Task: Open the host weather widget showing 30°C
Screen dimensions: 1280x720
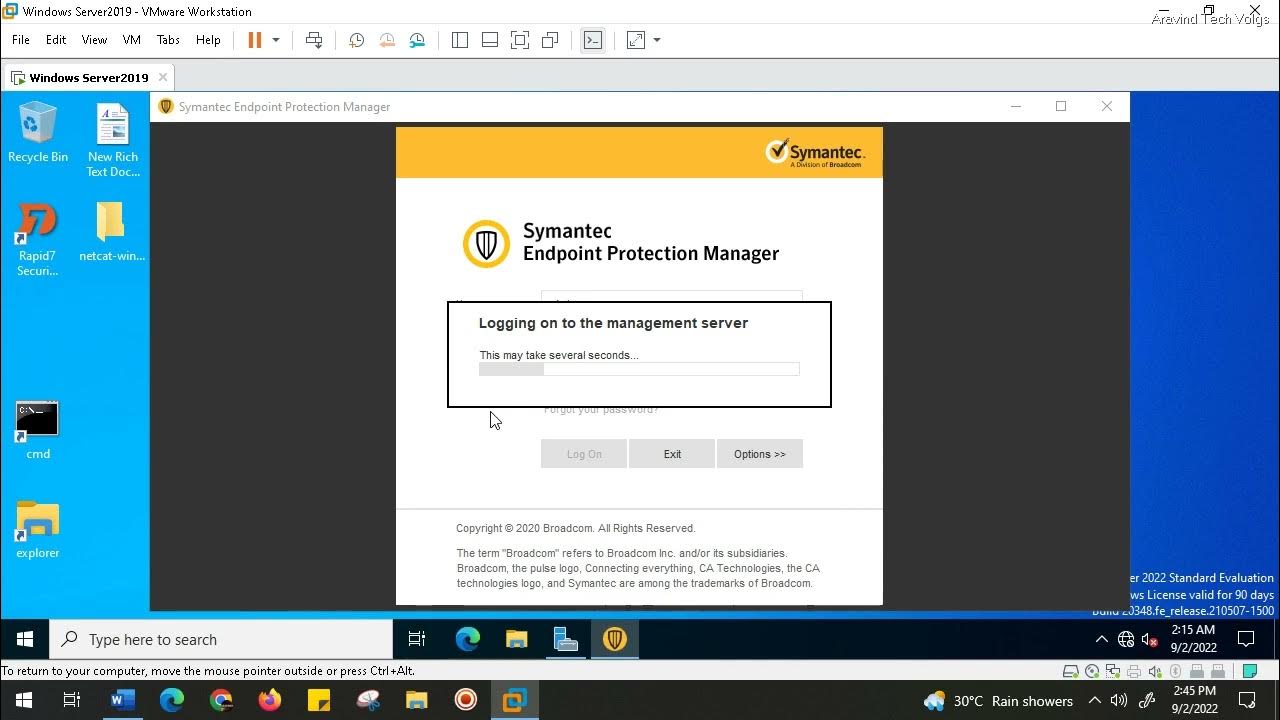Action: pyautogui.click(x=999, y=700)
